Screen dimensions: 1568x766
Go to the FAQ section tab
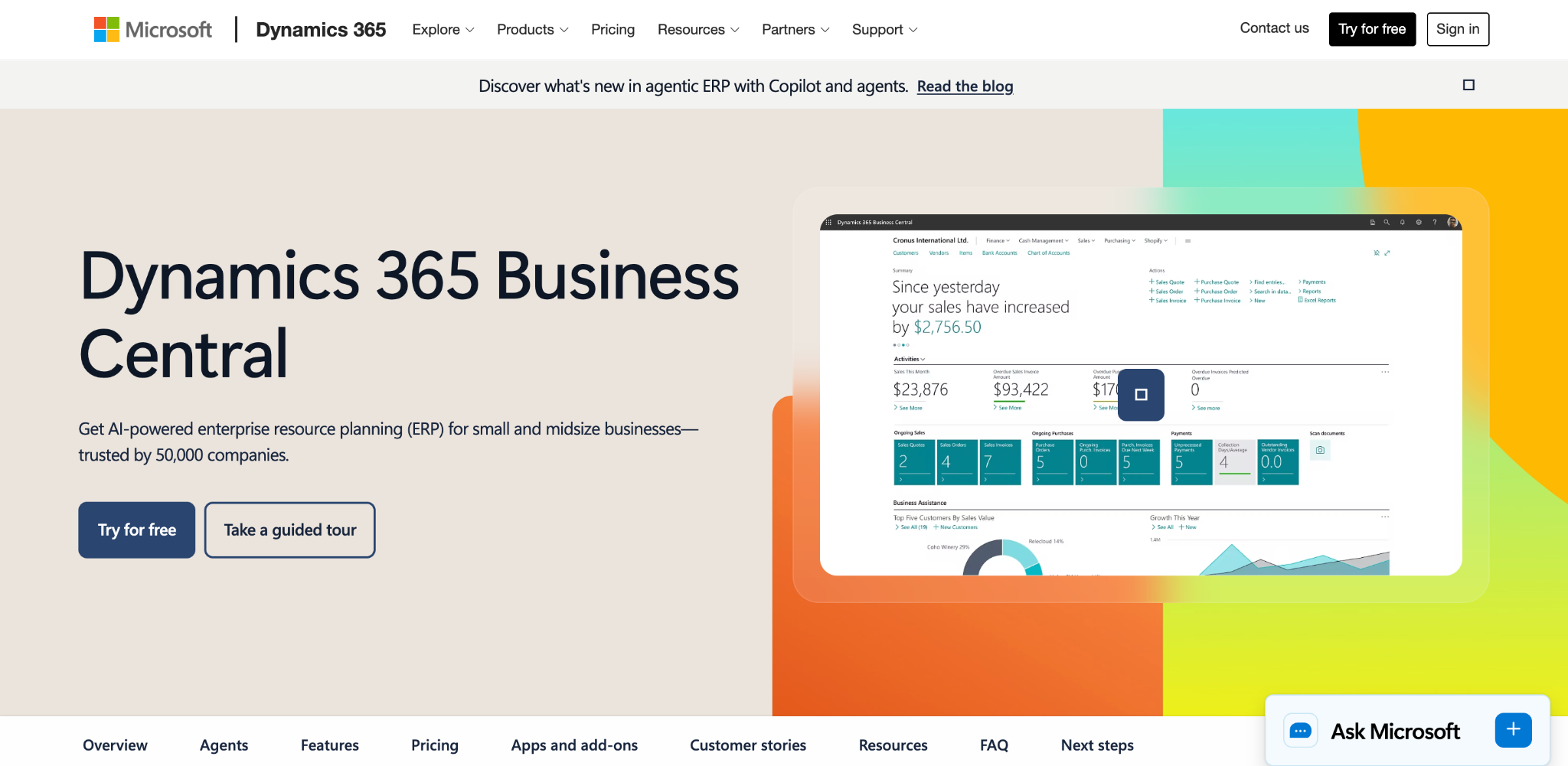994,745
